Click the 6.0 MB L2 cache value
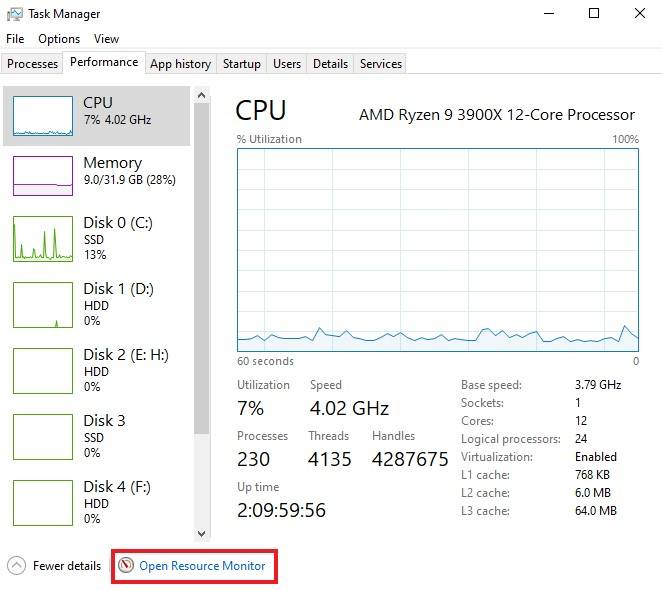Image resolution: width=662 pixels, height=590 pixels. click(x=593, y=493)
